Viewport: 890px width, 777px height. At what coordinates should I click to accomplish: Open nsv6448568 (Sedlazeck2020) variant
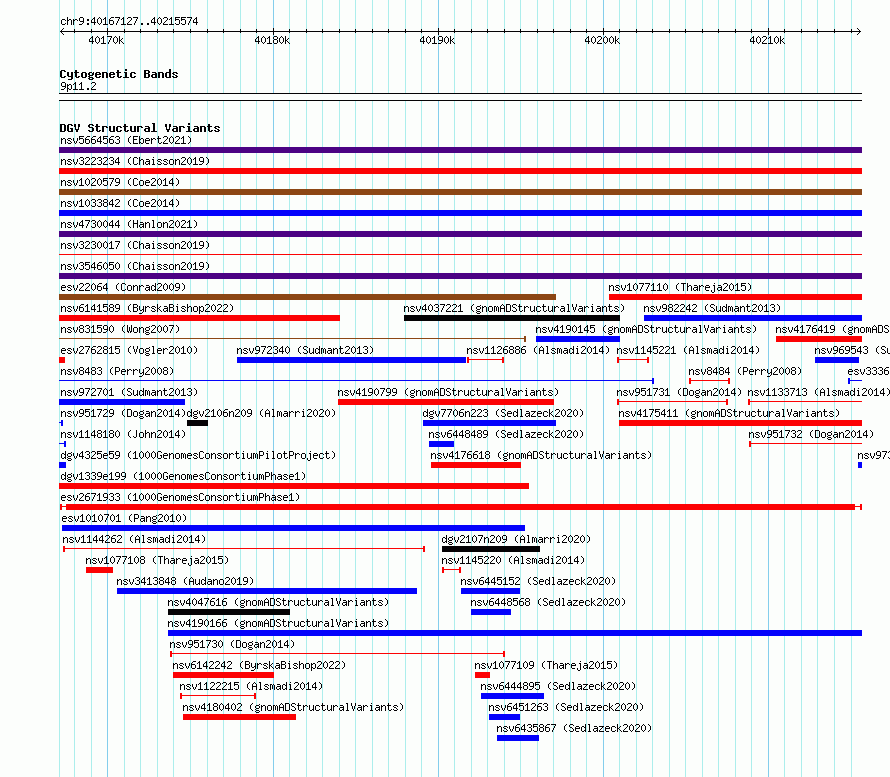click(548, 602)
